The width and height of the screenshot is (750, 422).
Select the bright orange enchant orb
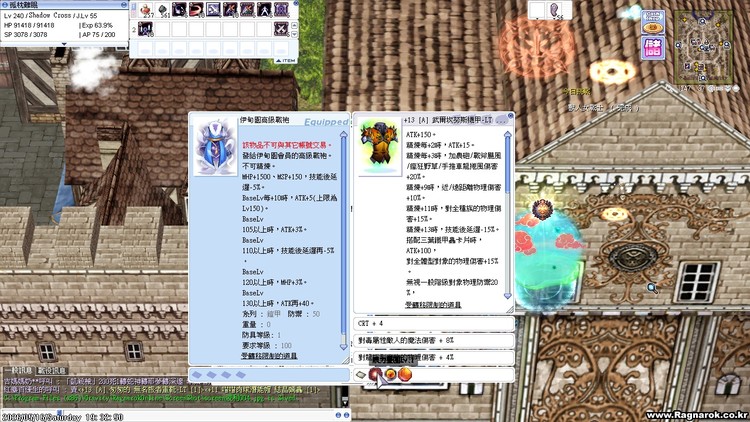tap(405, 374)
